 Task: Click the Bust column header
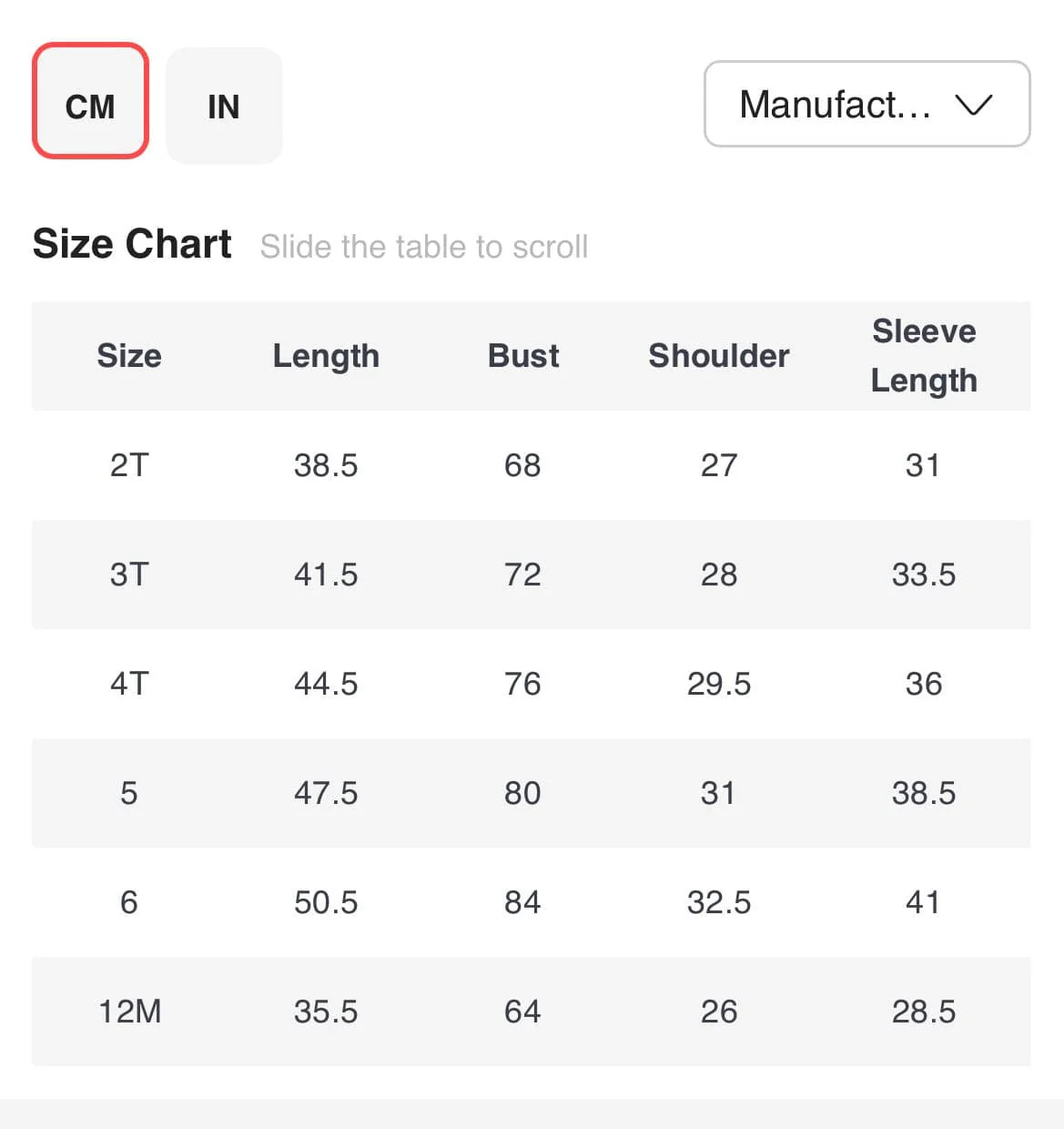point(523,355)
